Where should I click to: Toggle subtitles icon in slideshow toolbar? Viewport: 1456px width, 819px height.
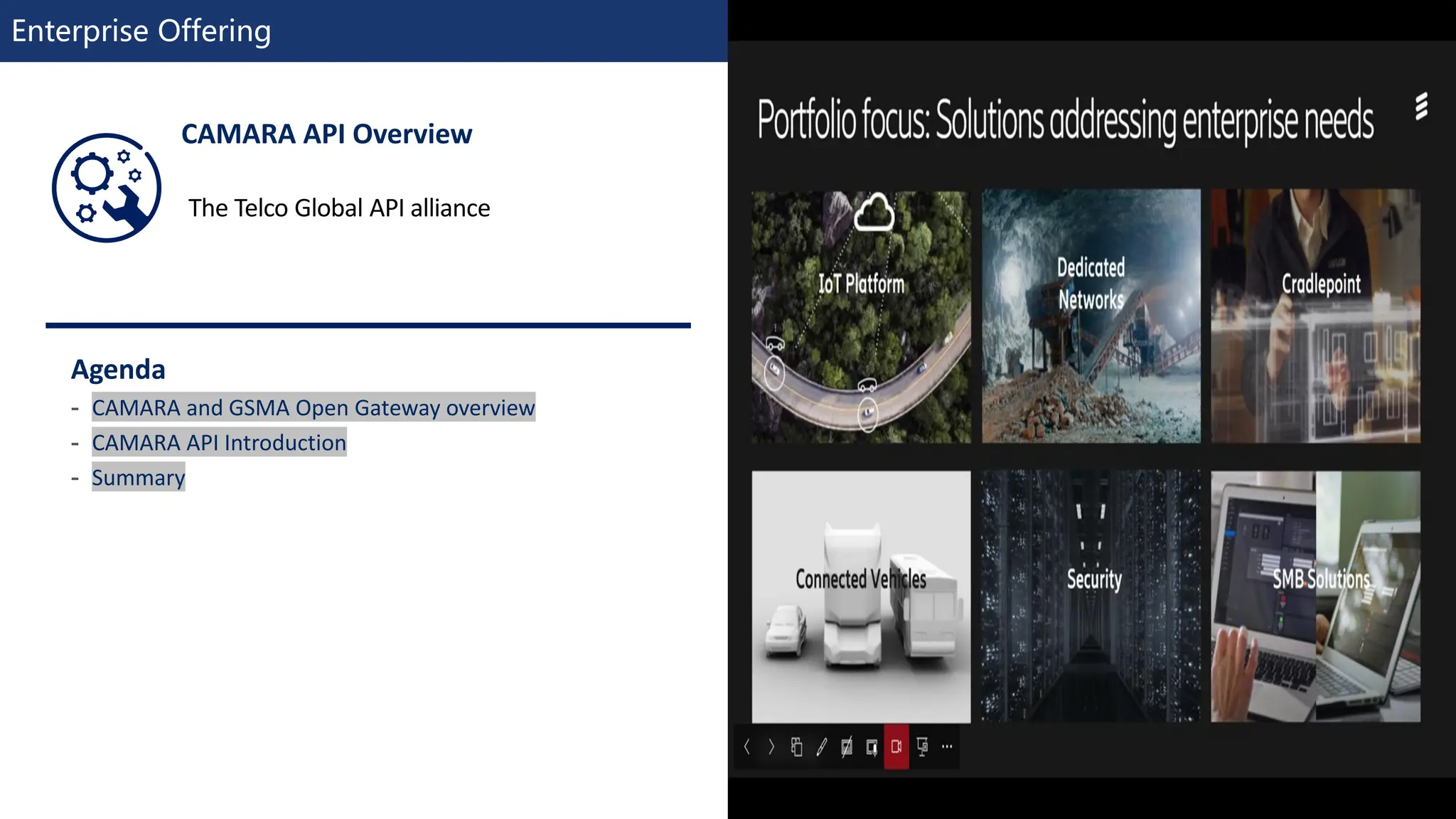[872, 746]
